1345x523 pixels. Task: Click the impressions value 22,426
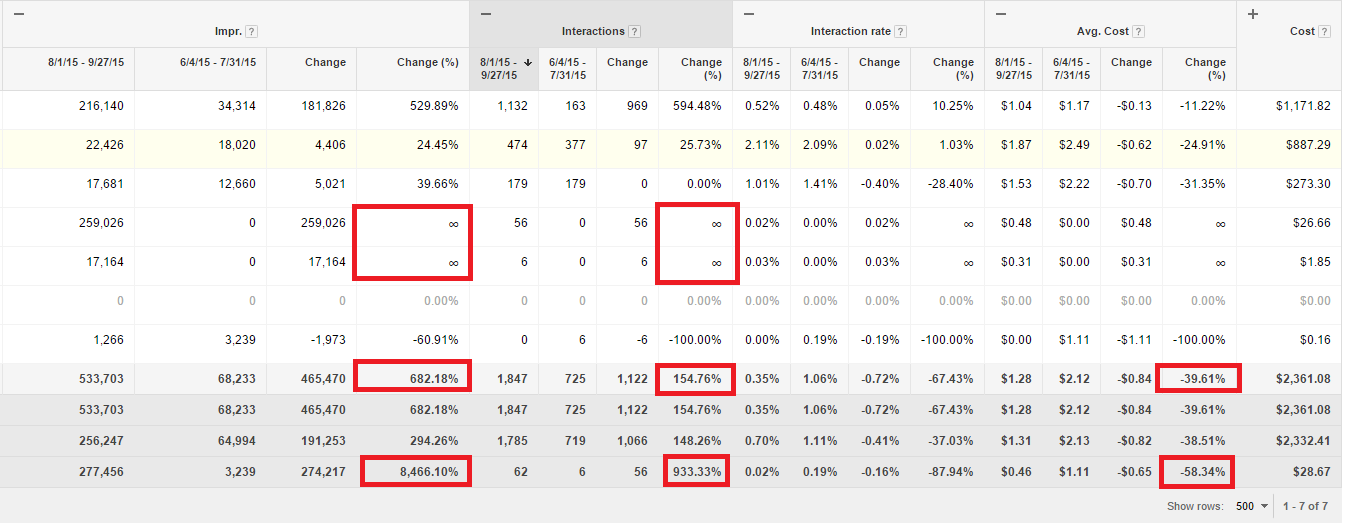(x=105, y=145)
